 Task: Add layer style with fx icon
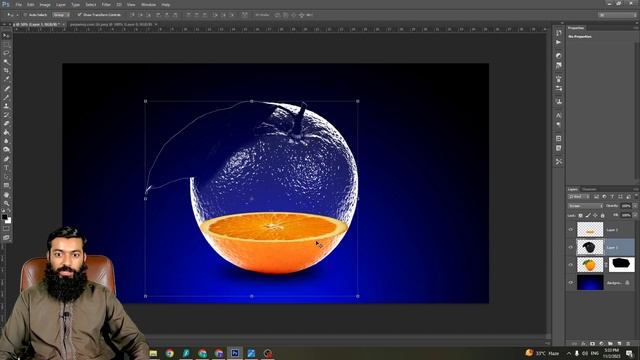[x=584, y=344]
